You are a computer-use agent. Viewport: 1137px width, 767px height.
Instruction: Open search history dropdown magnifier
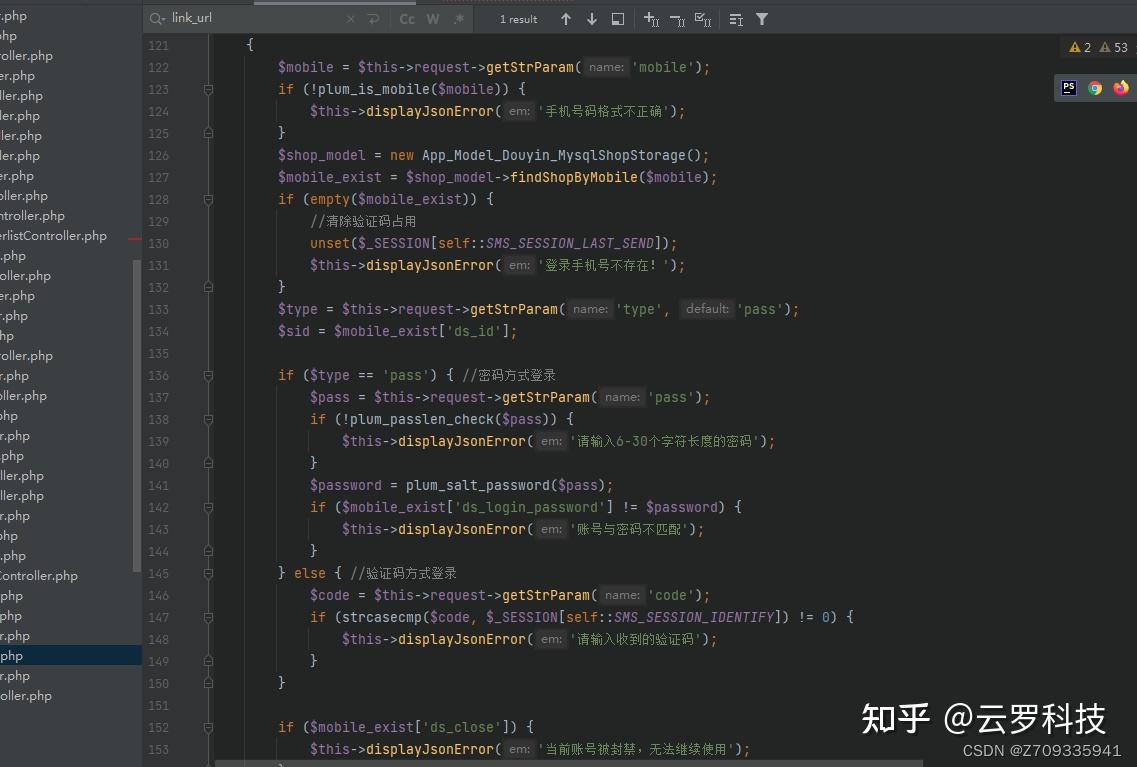click(157, 19)
